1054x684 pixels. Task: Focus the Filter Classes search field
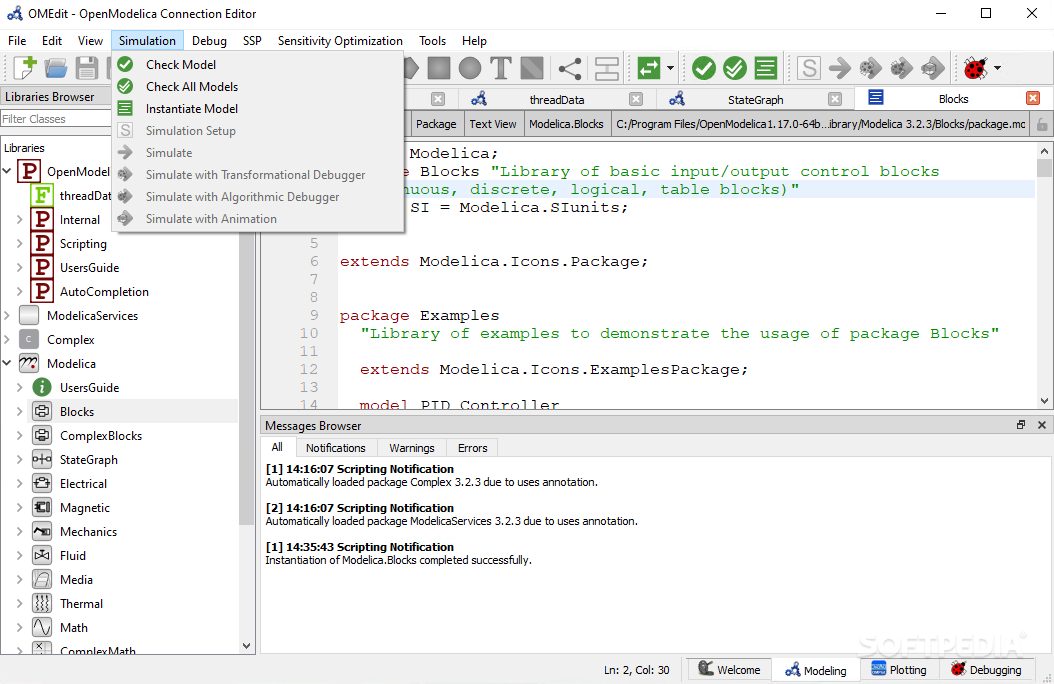56,119
